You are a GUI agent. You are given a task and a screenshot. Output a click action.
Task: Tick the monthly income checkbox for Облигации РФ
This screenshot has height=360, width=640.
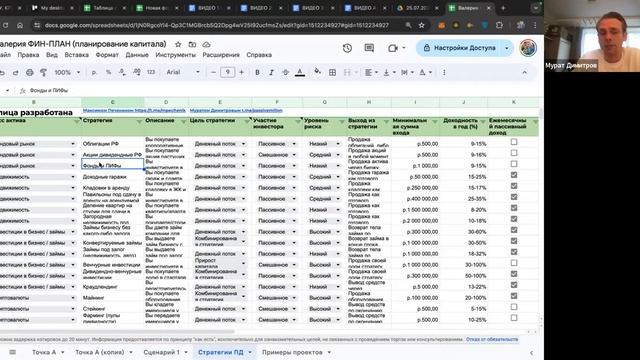pos(514,142)
